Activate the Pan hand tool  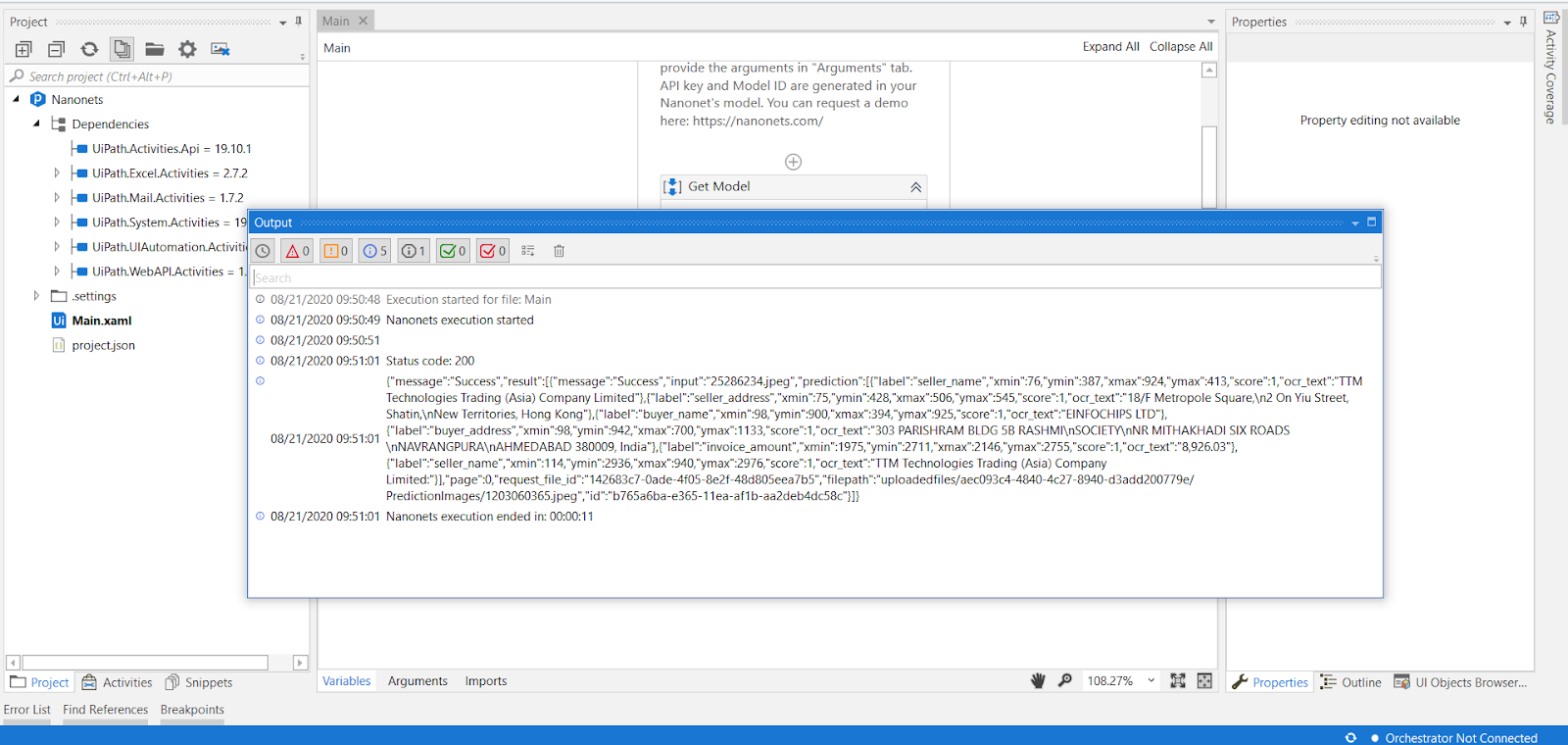[1038, 680]
